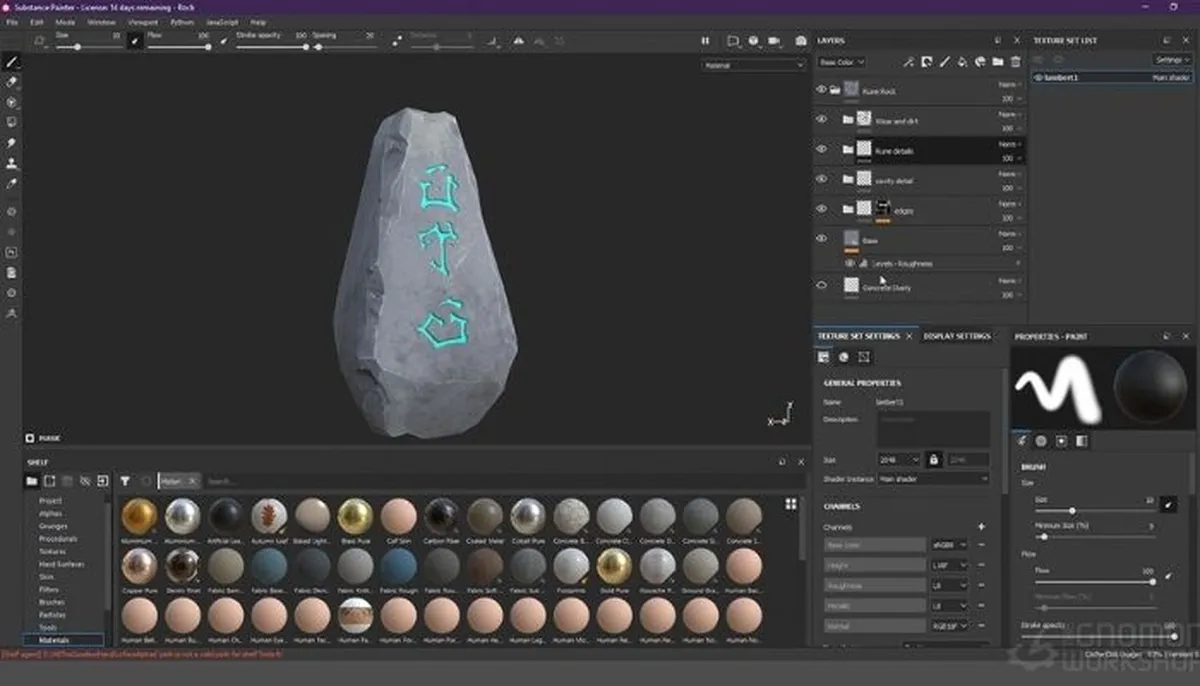The width and height of the screenshot is (1200, 686).
Task: Open the Settings dropdown in Texture Set List
Action: tap(1173, 60)
